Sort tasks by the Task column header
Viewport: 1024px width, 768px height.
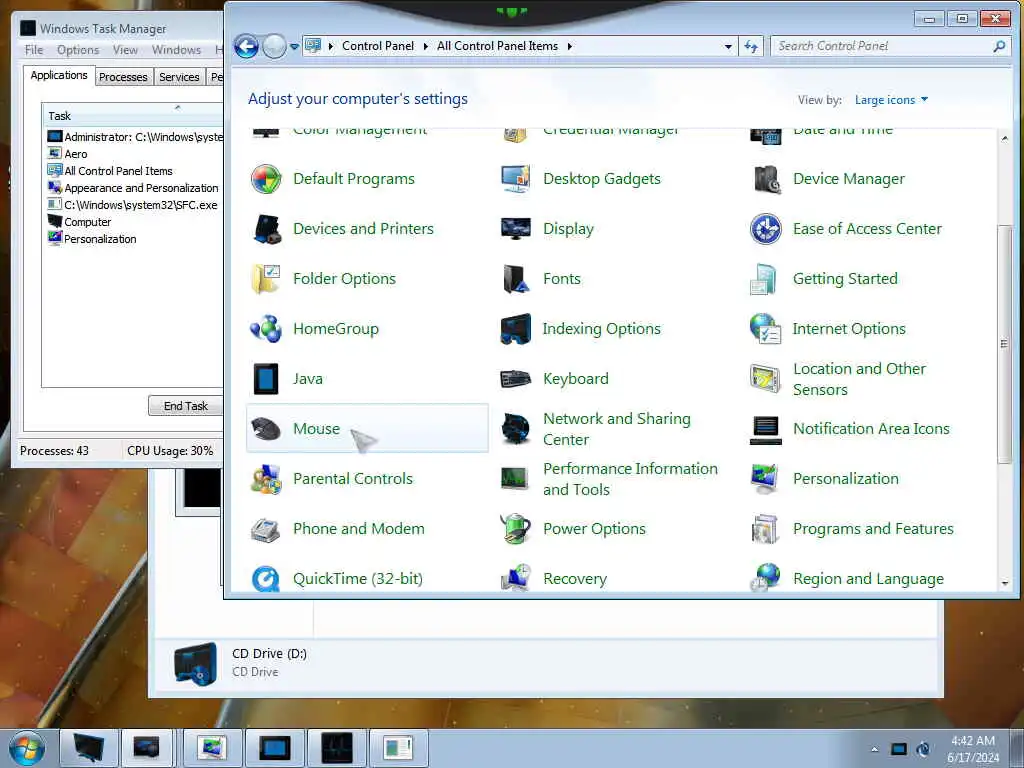pyautogui.click(x=133, y=116)
